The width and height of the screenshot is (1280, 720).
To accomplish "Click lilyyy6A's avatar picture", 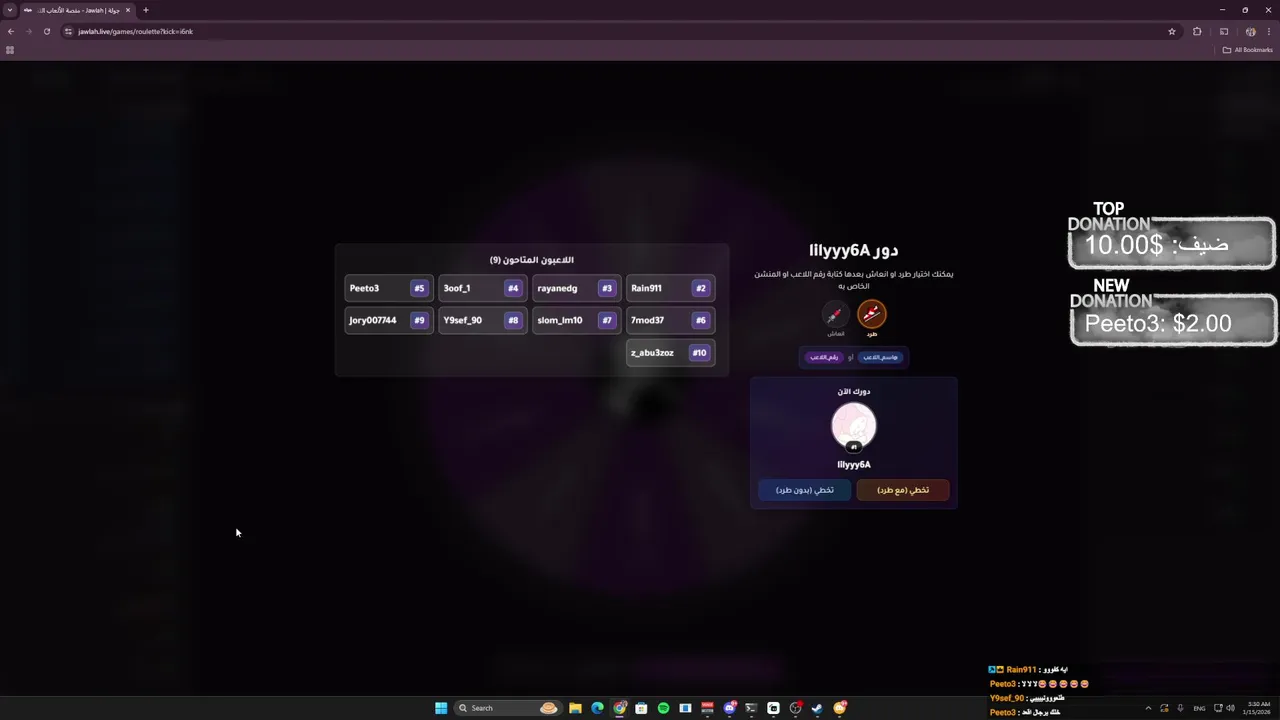I will [854, 426].
